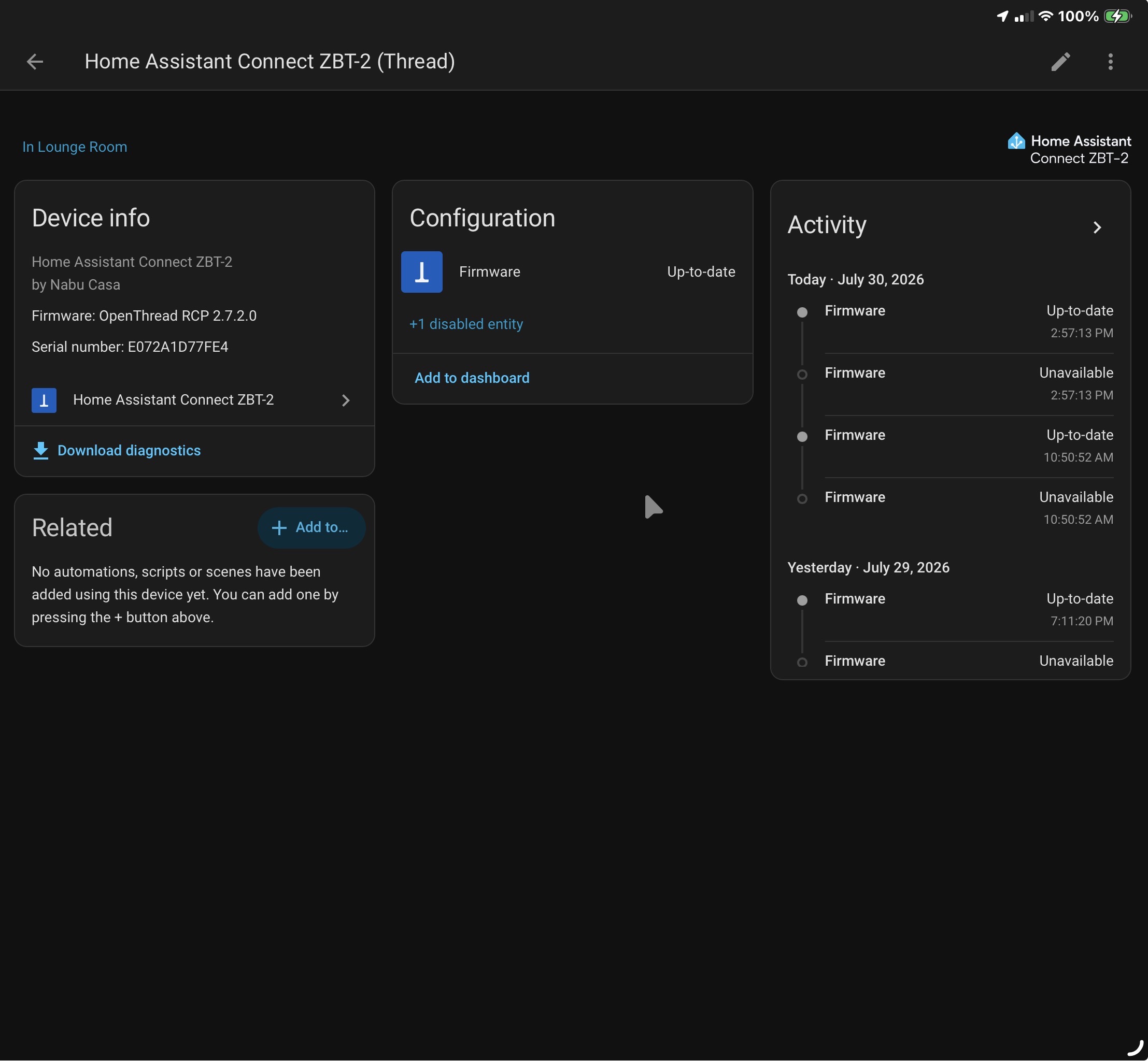Click the page title 'Home Assistant Connect ZBT-2 (Thread)'

click(270, 62)
